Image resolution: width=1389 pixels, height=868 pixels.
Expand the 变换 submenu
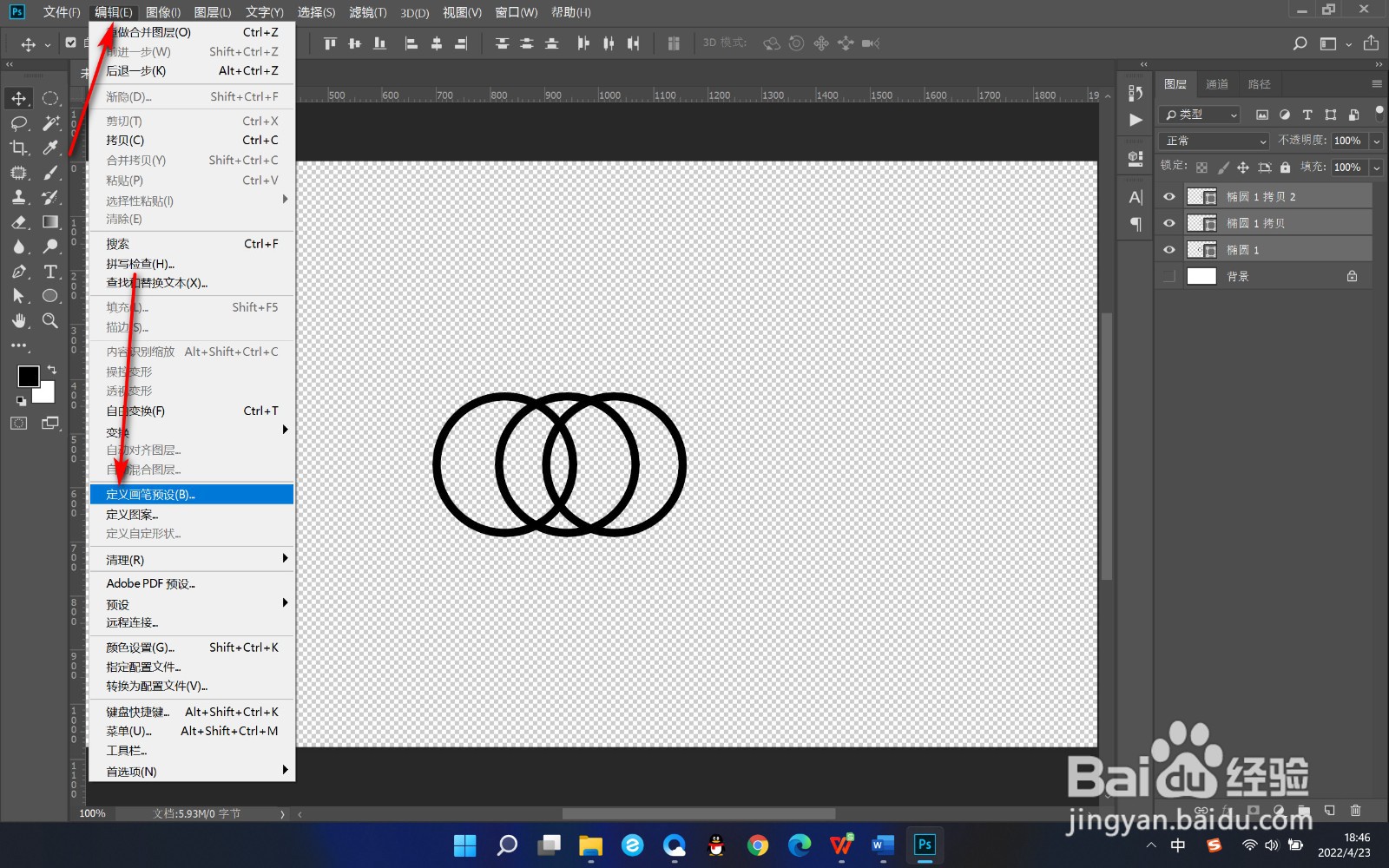pos(192,431)
